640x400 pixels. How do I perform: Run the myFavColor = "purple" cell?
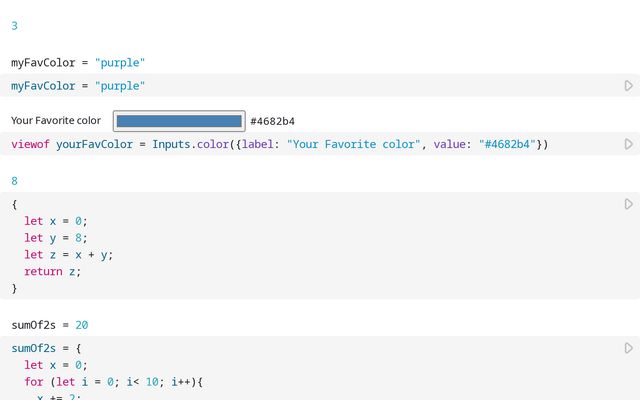tap(628, 87)
